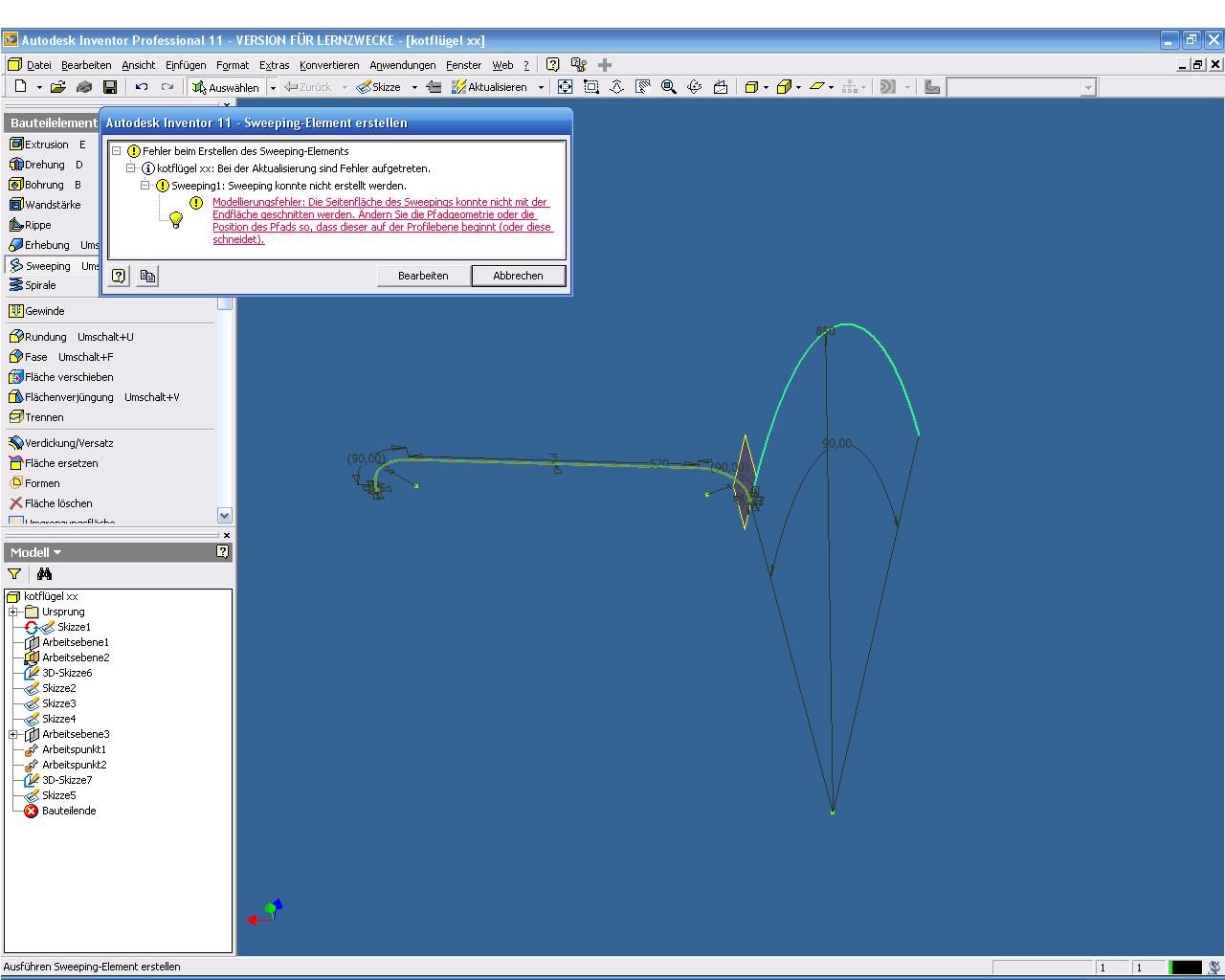Open the Modell panel dropdown
1225x980 pixels.
(x=36, y=552)
